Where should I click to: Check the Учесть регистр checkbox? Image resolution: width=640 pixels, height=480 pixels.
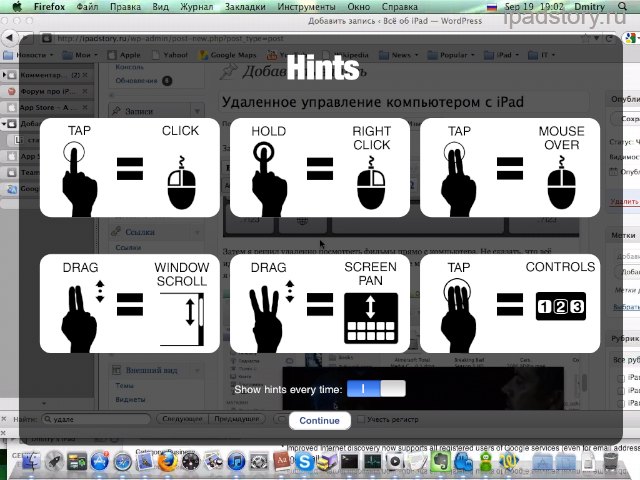(x=361, y=419)
